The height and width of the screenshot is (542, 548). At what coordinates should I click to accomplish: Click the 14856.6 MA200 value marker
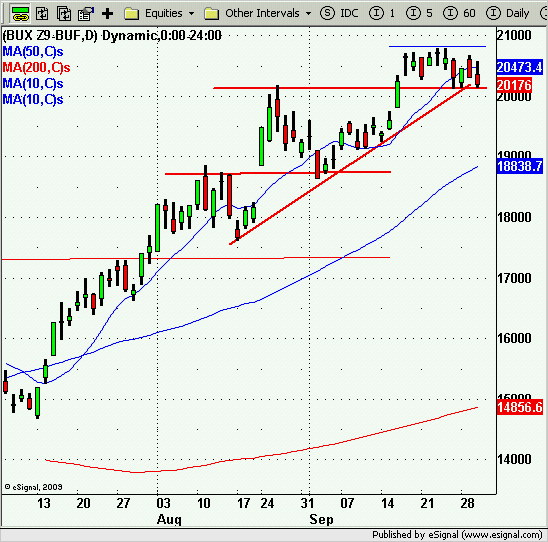pos(520,407)
